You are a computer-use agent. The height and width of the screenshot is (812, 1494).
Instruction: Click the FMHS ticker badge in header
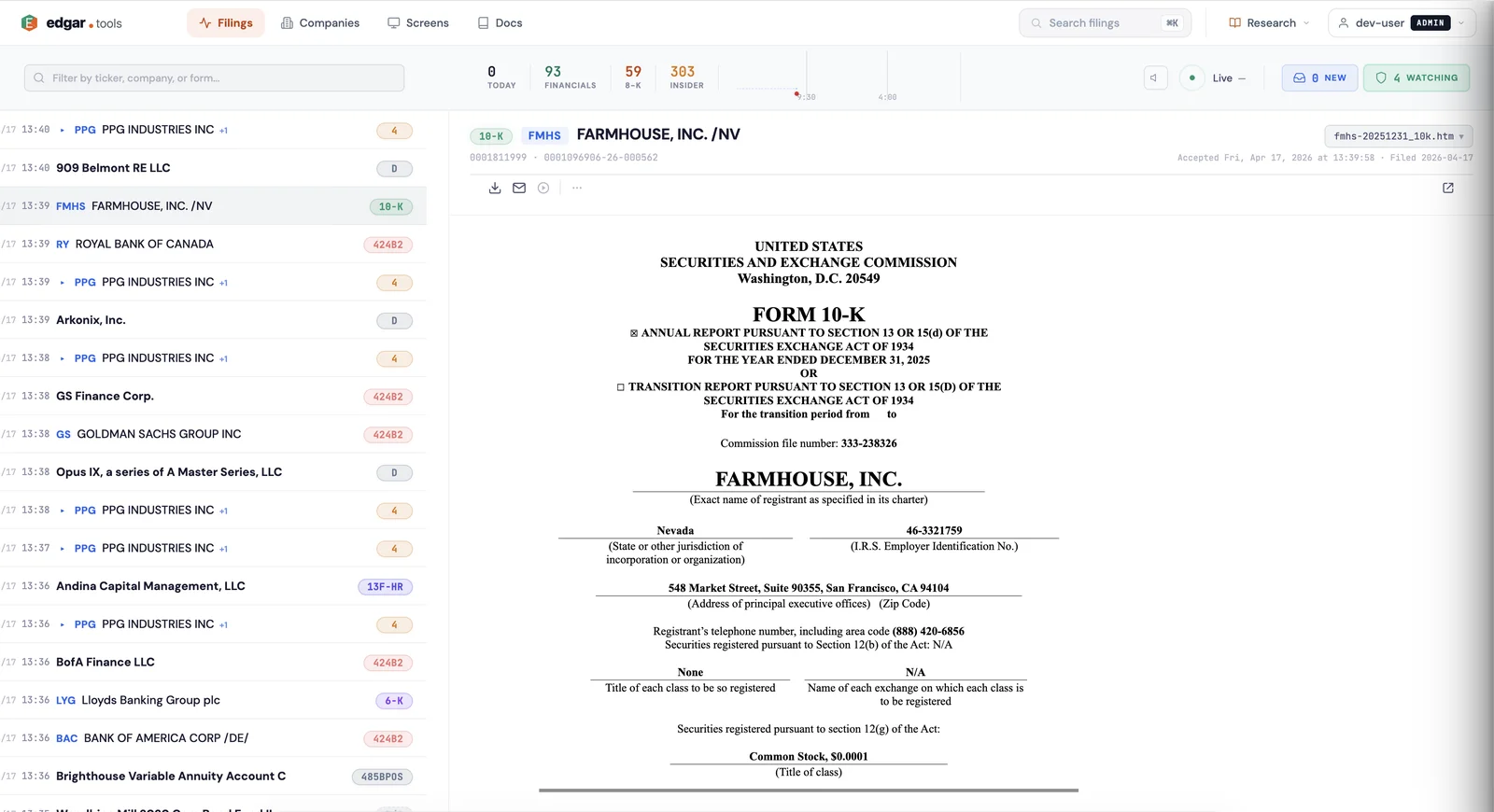tap(544, 135)
